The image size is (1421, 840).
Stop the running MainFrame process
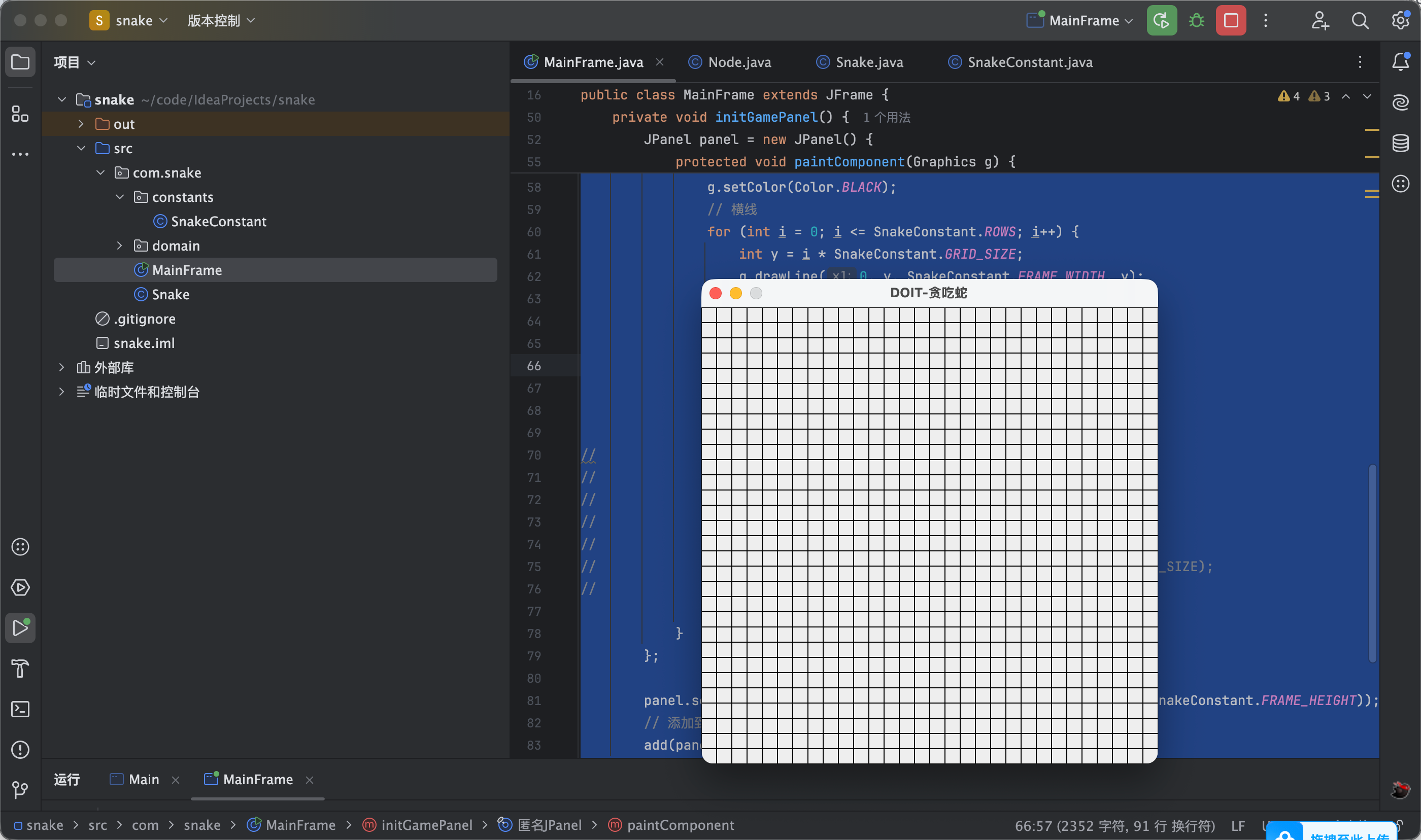(1231, 20)
